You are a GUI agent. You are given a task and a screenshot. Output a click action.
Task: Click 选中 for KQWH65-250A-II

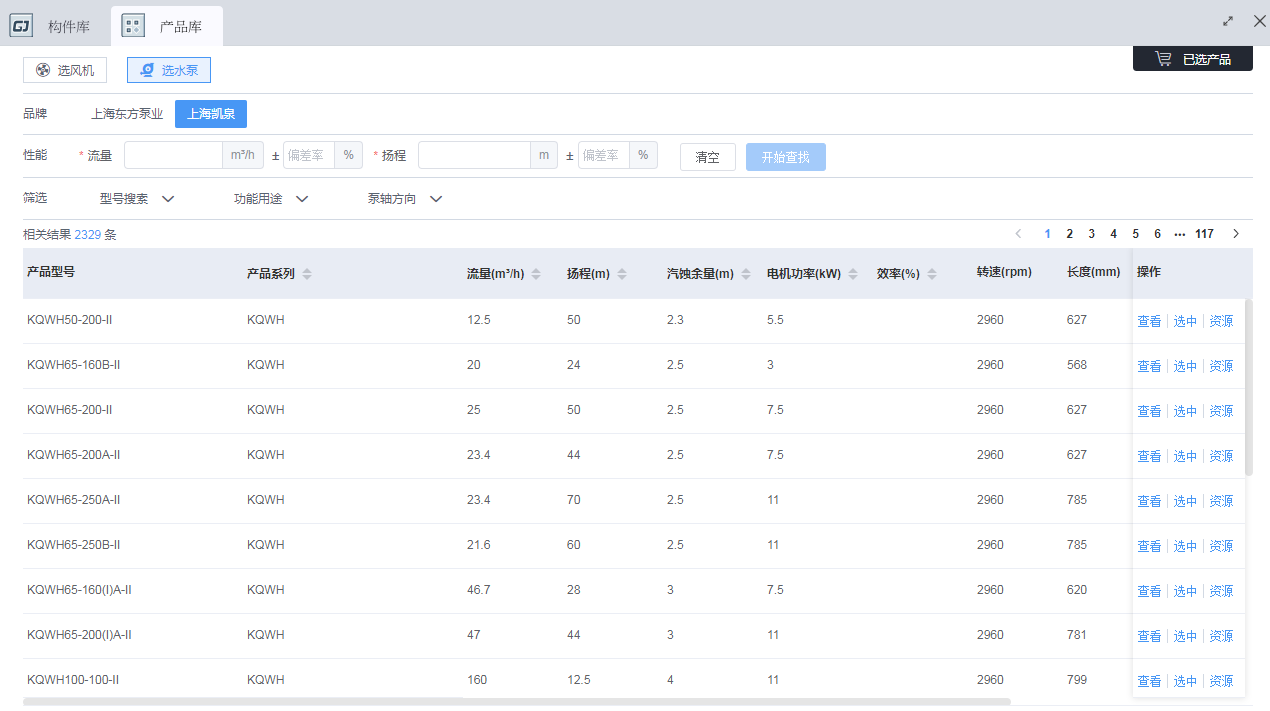1185,501
